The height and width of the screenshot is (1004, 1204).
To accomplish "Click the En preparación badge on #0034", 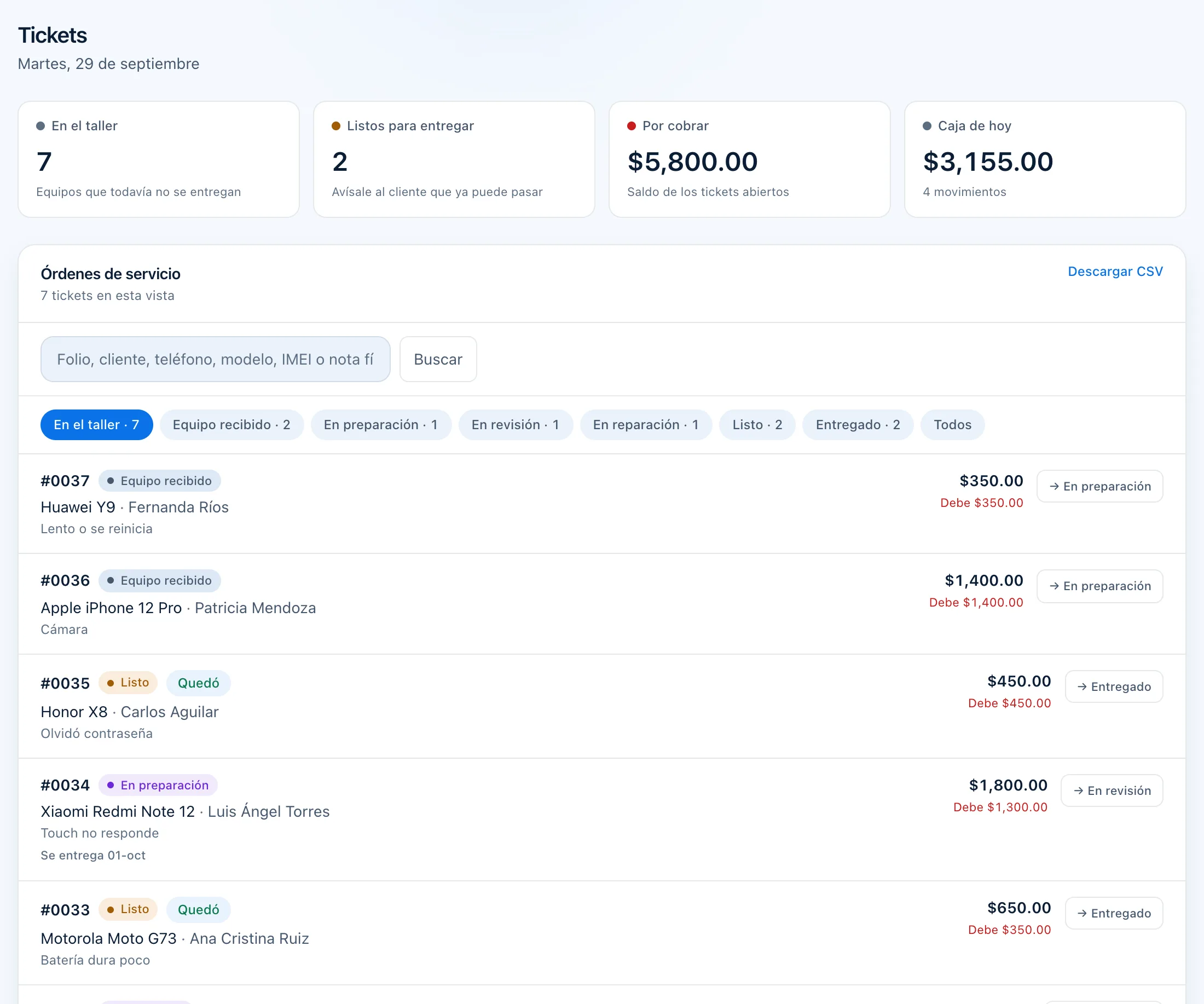I will (158, 785).
